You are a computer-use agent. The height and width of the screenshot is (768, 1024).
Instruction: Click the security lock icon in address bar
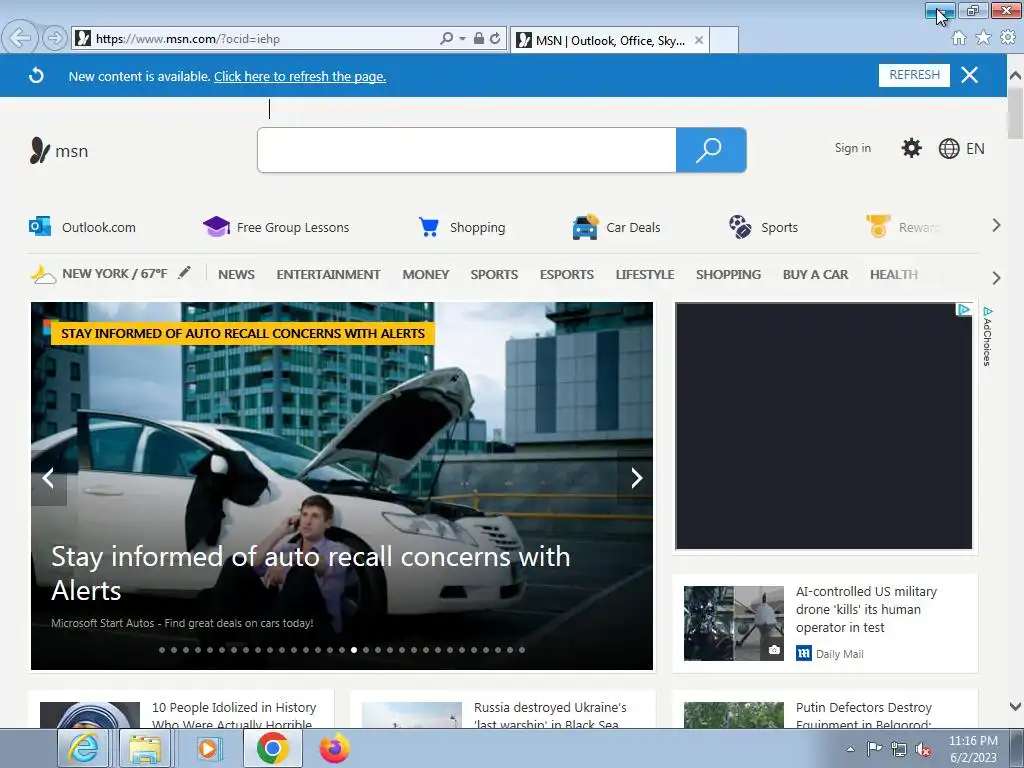pos(479,39)
